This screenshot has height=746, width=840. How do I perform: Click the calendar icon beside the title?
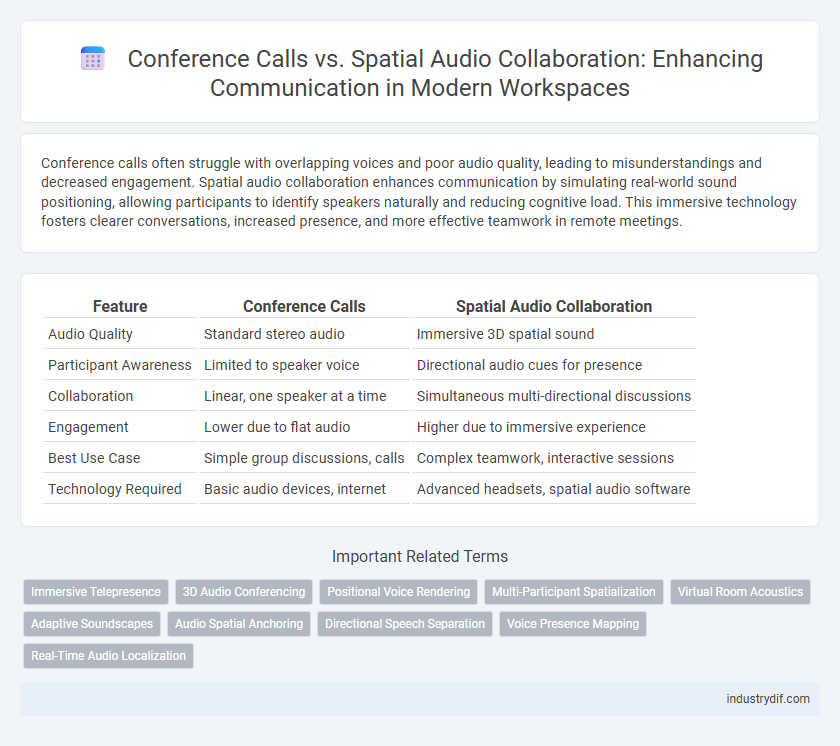93,60
